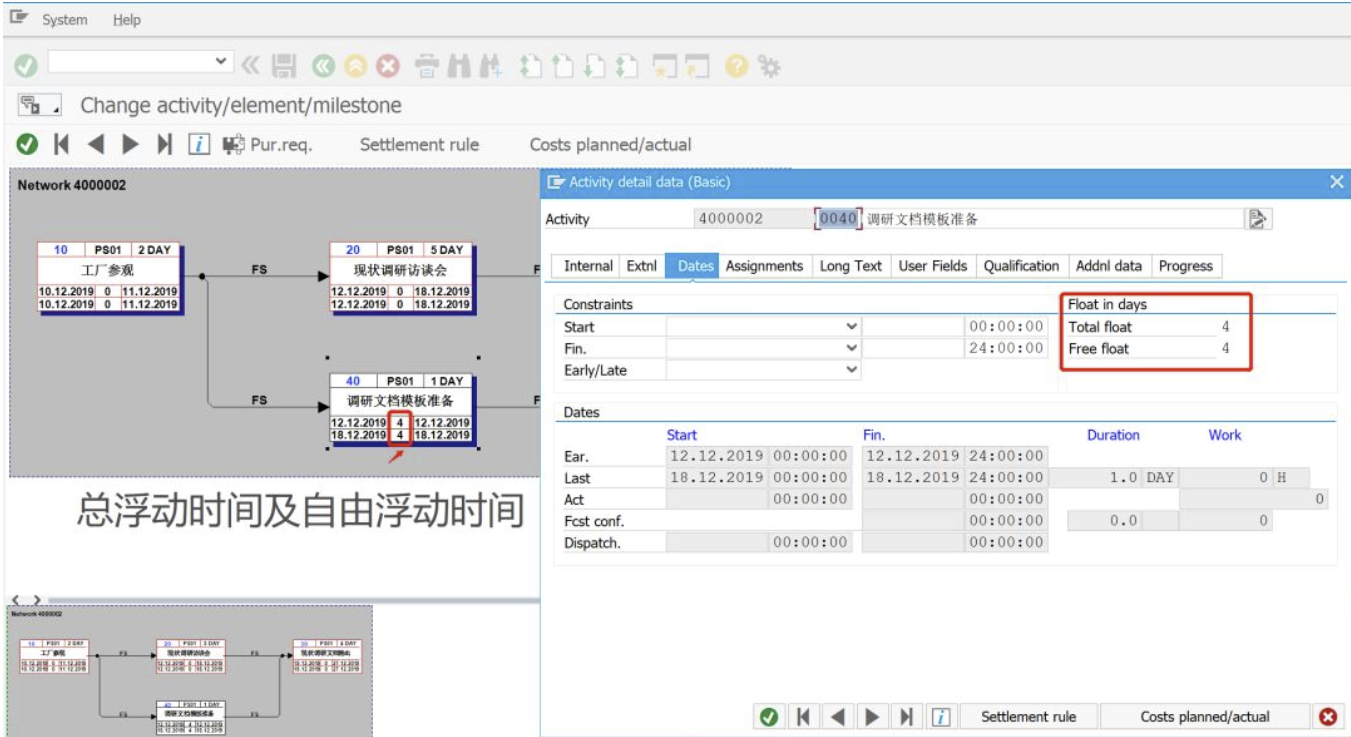1351x737 pixels.
Task: Switch to the Extnl tab
Action: click(x=642, y=266)
